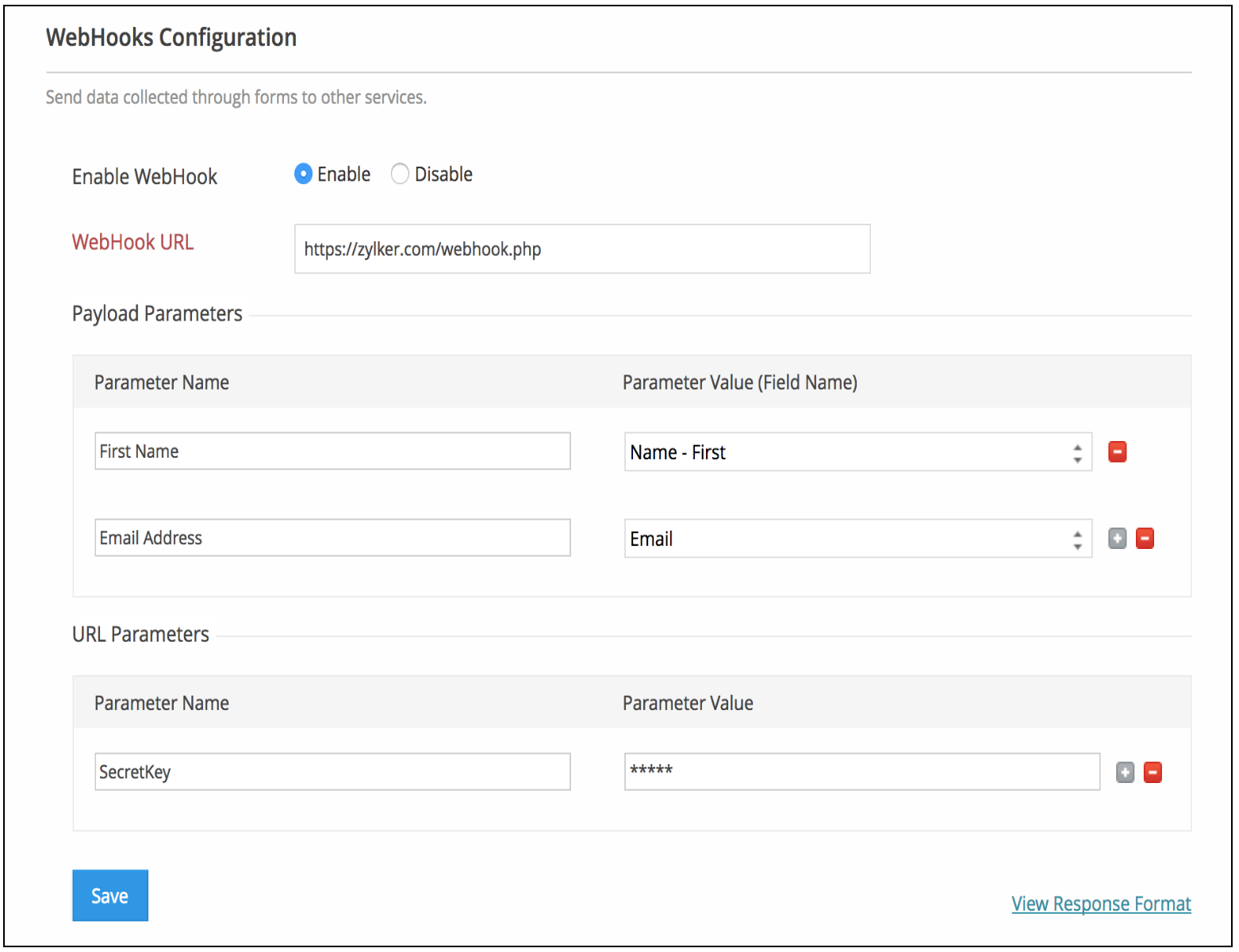1239x952 pixels.
Task: Click the URL Parameters section heading
Action: [x=140, y=634]
